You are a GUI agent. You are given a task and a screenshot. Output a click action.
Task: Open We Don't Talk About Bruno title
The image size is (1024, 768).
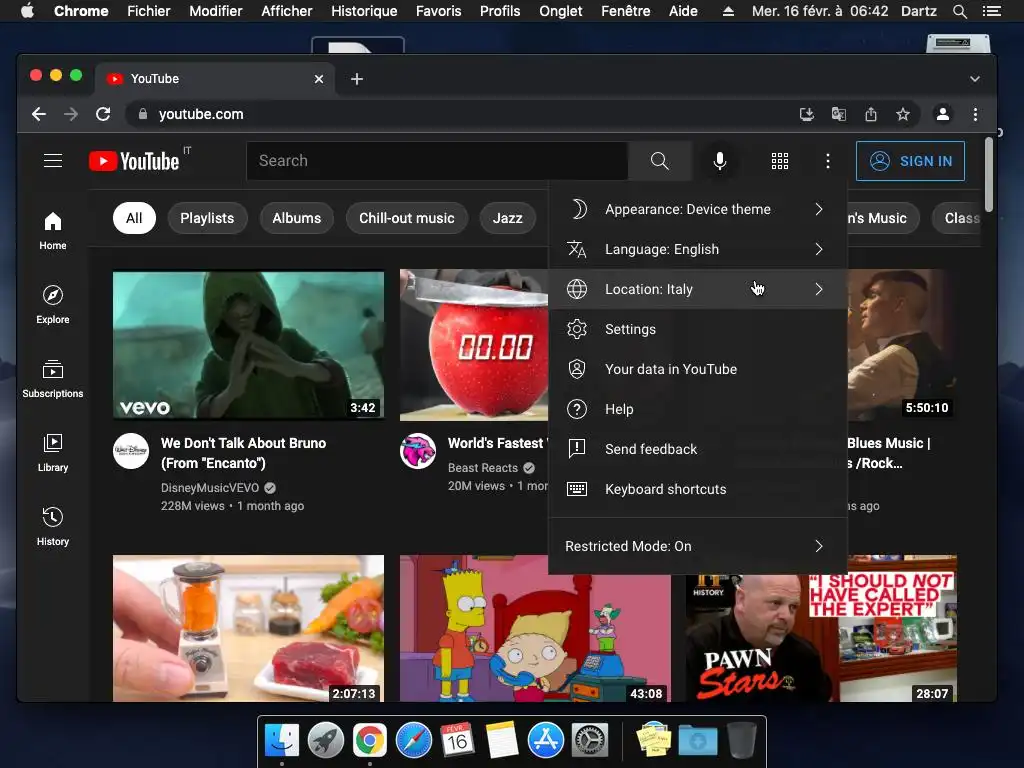pos(243,453)
